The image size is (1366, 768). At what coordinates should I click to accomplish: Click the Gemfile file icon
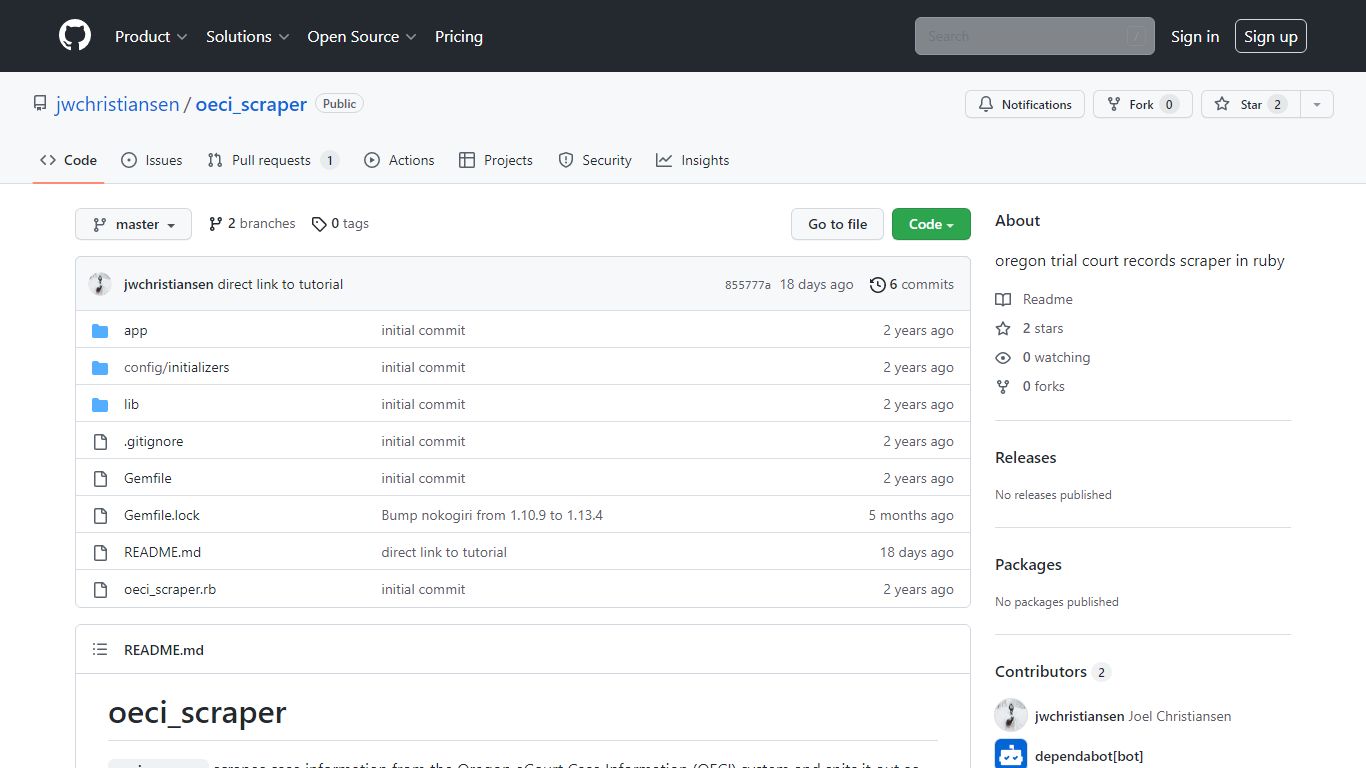point(100,478)
